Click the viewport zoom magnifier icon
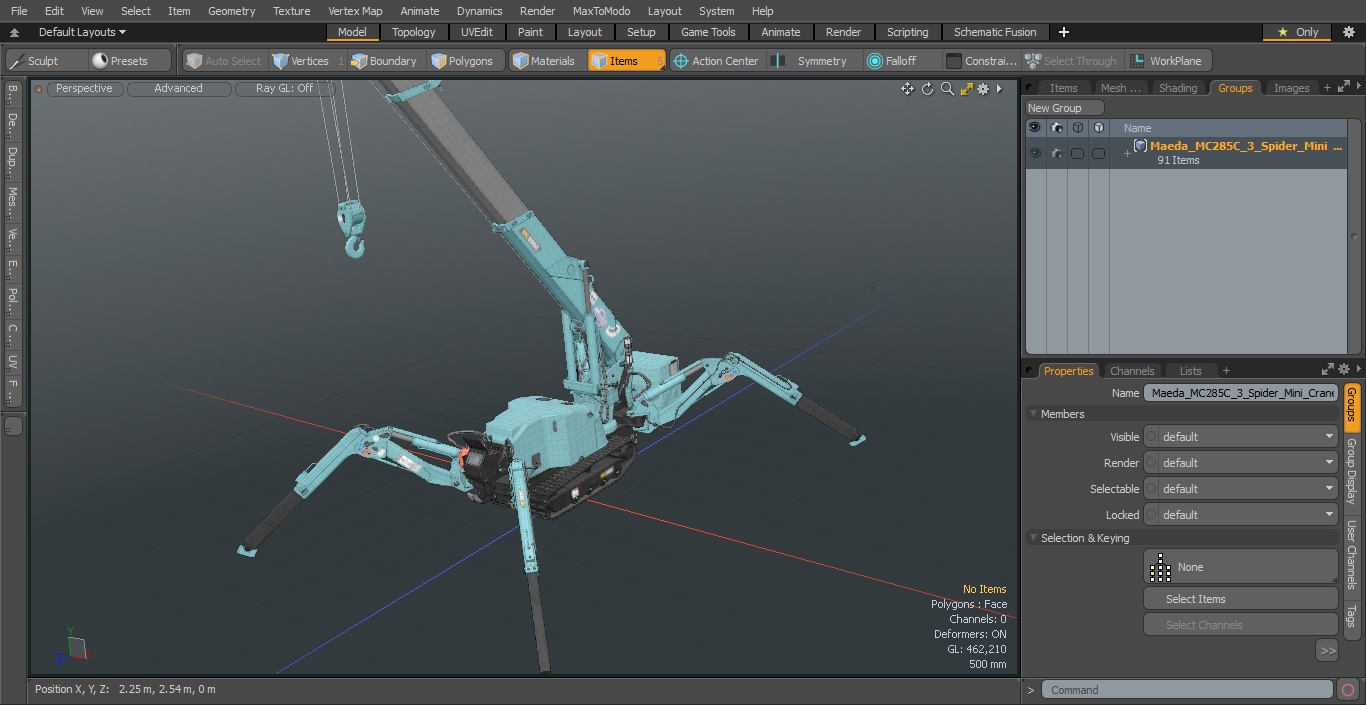 coord(947,89)
